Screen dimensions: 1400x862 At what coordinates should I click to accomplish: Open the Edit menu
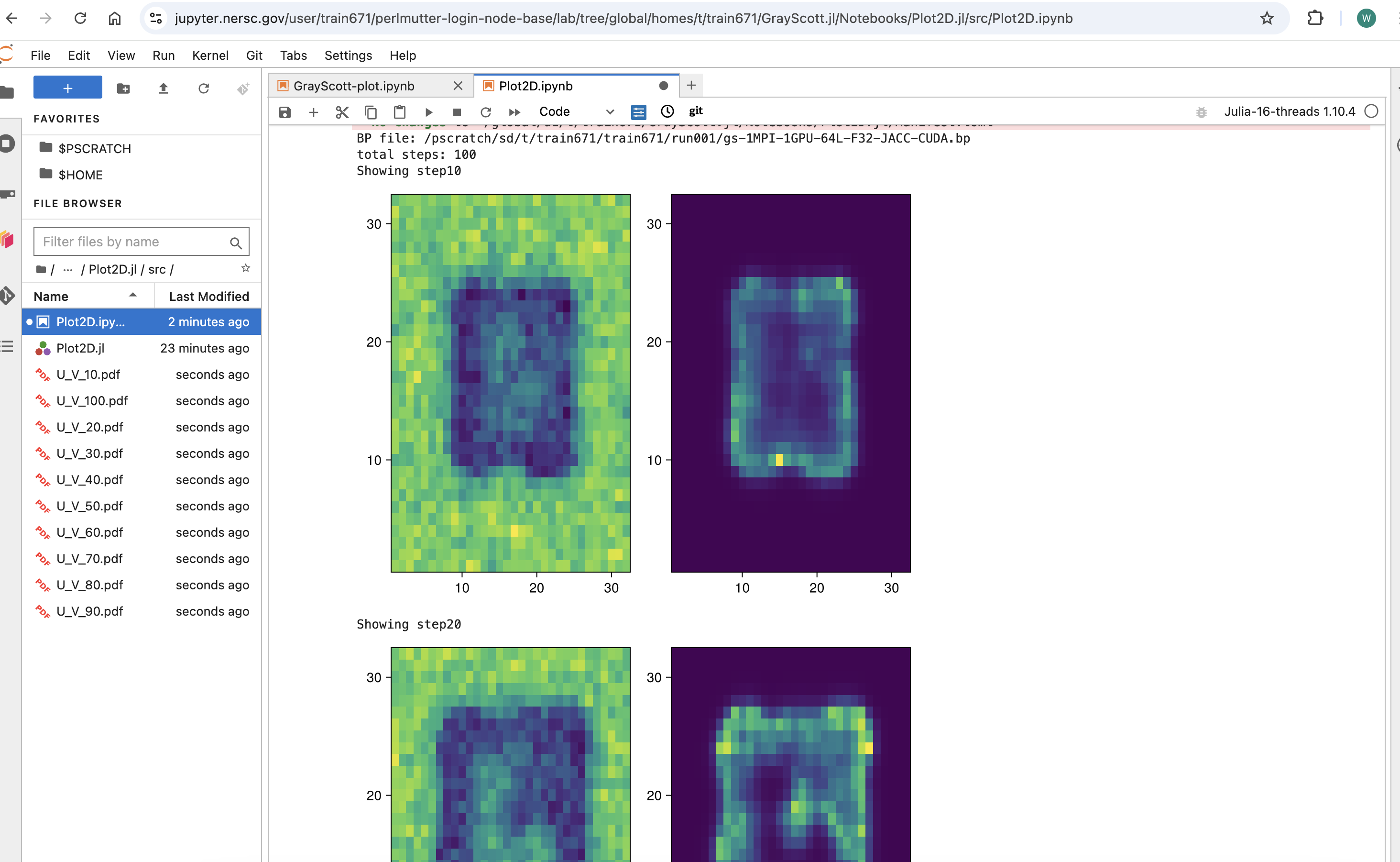(x=78, y=55)
